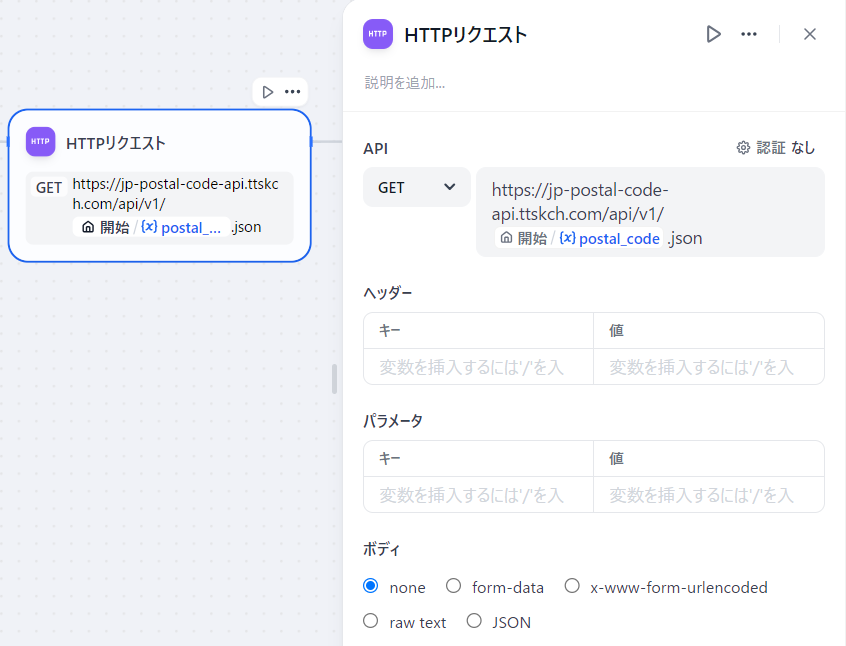The height and width of the screenshot is (646, 846).
Task: Click the 説明を追加 description field
Action: (x=405, y=83)
